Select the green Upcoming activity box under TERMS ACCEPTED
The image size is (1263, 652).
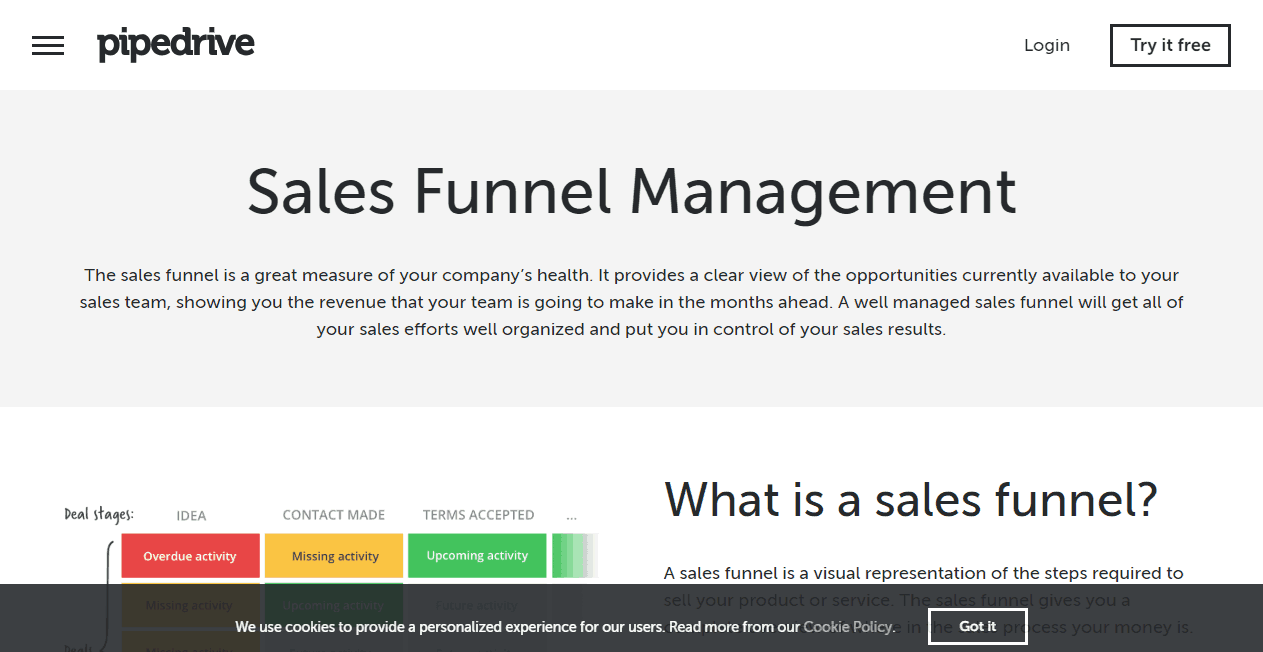(x=477, y=556)
